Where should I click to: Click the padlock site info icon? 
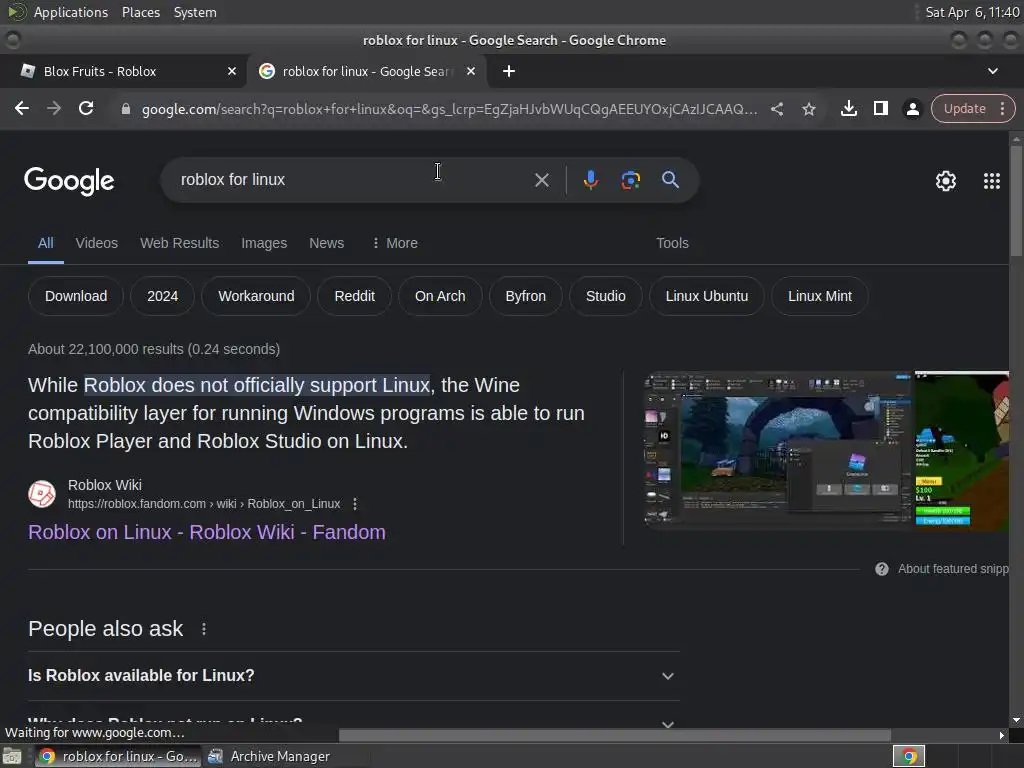point(125,109)
